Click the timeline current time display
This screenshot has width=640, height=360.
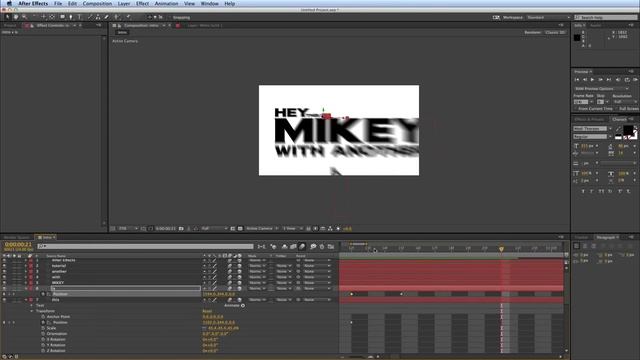click(18, 244)
